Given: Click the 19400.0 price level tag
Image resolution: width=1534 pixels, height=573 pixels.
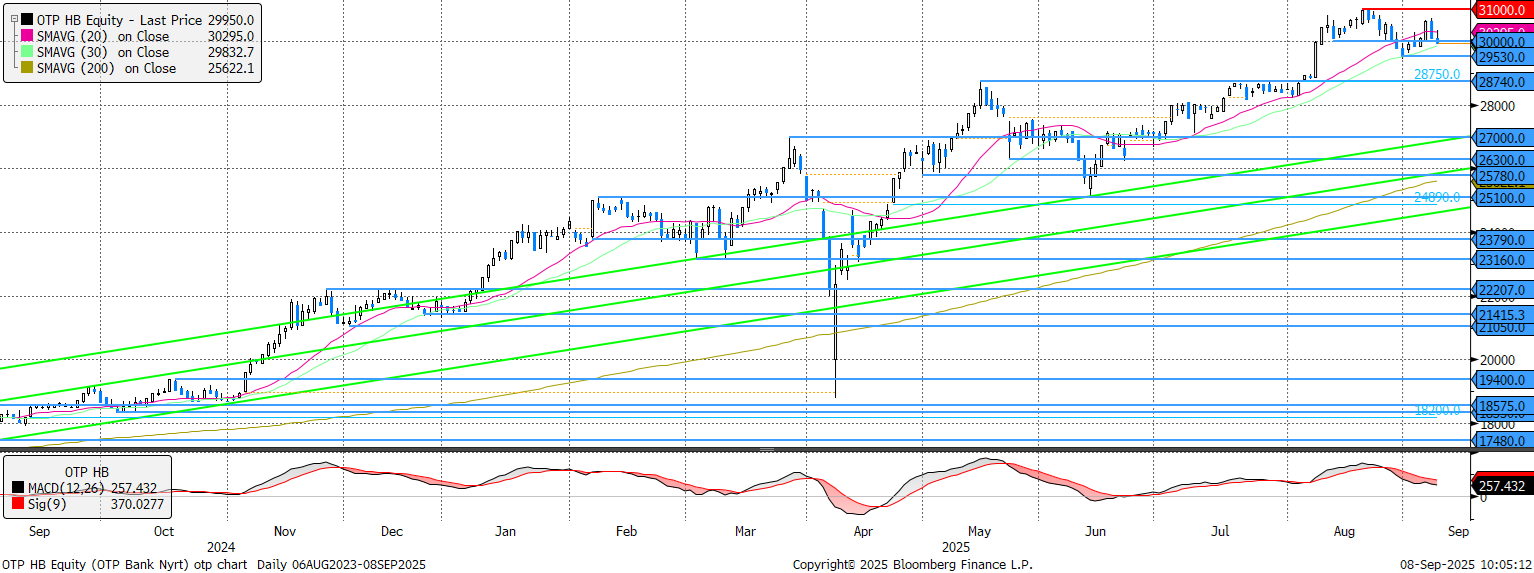Looking at the screenshot, I should tap(1501, 380).
